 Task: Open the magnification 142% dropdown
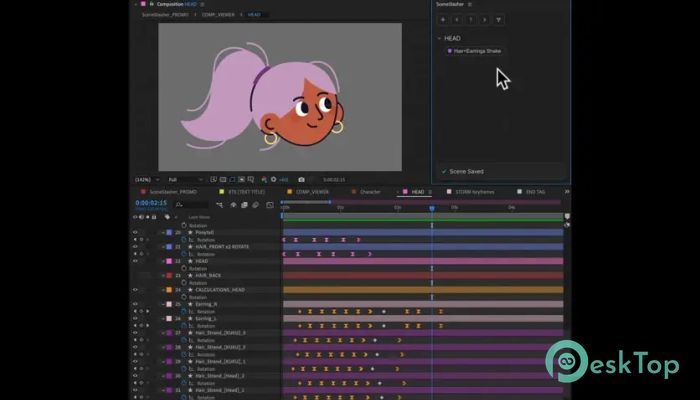[x=147, y=179]
